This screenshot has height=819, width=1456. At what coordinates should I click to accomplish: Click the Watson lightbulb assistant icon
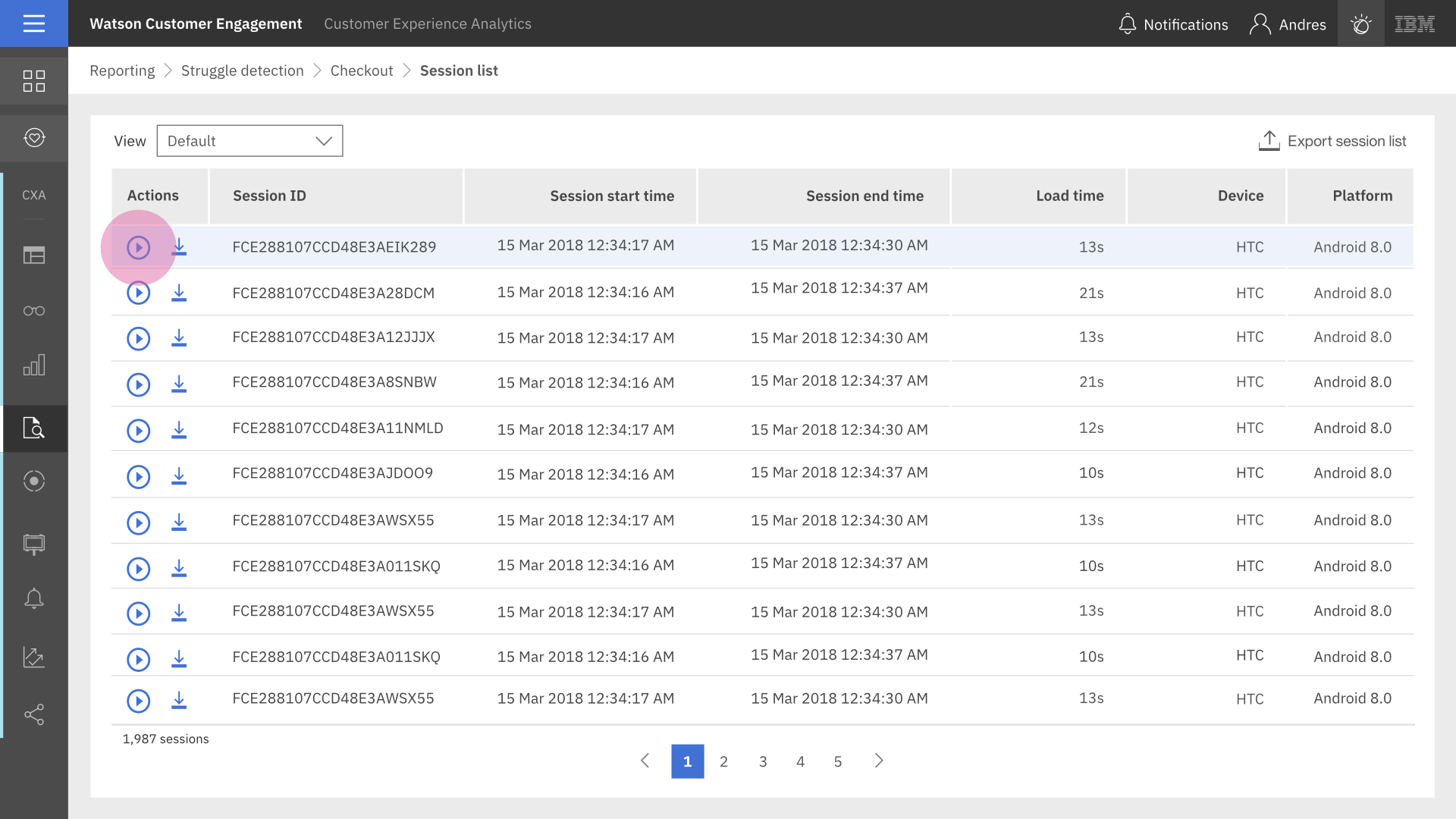point(1361,24)
